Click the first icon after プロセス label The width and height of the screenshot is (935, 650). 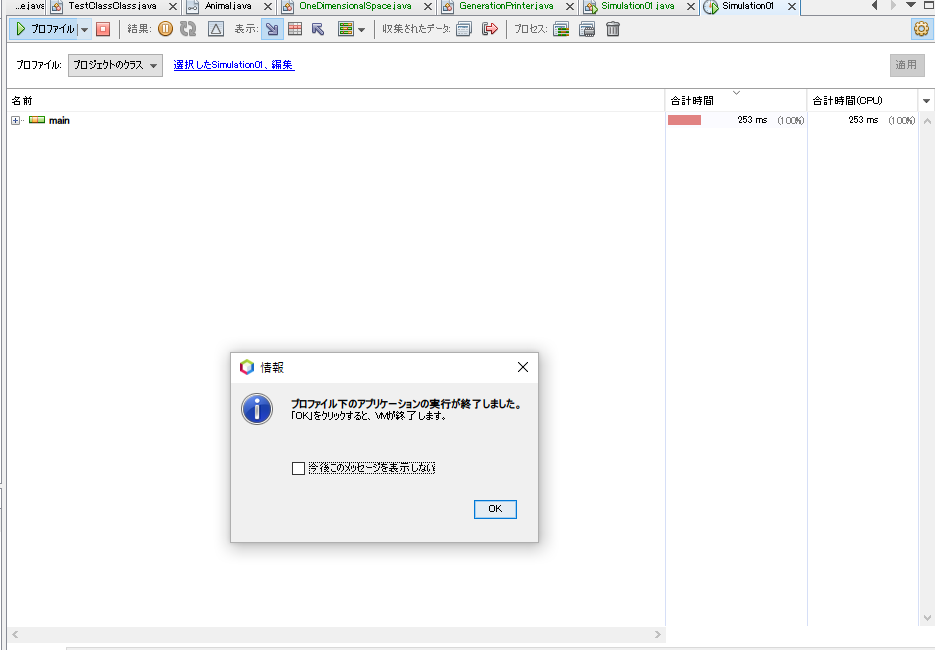561,29
